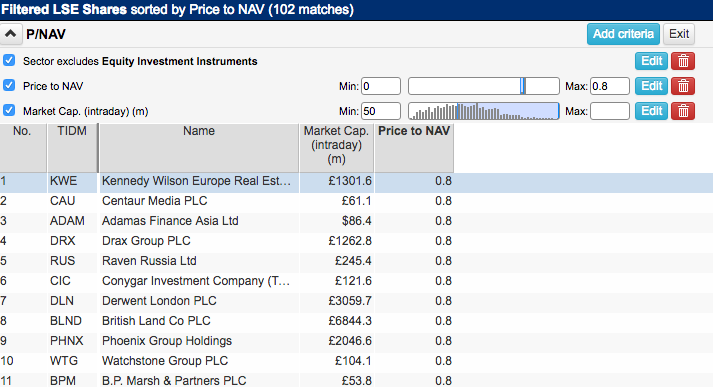Delete the Sector excludes criterion with trash icon
Image resolution: width=713 pixels, height=387 pixels.
pos(683,61)
